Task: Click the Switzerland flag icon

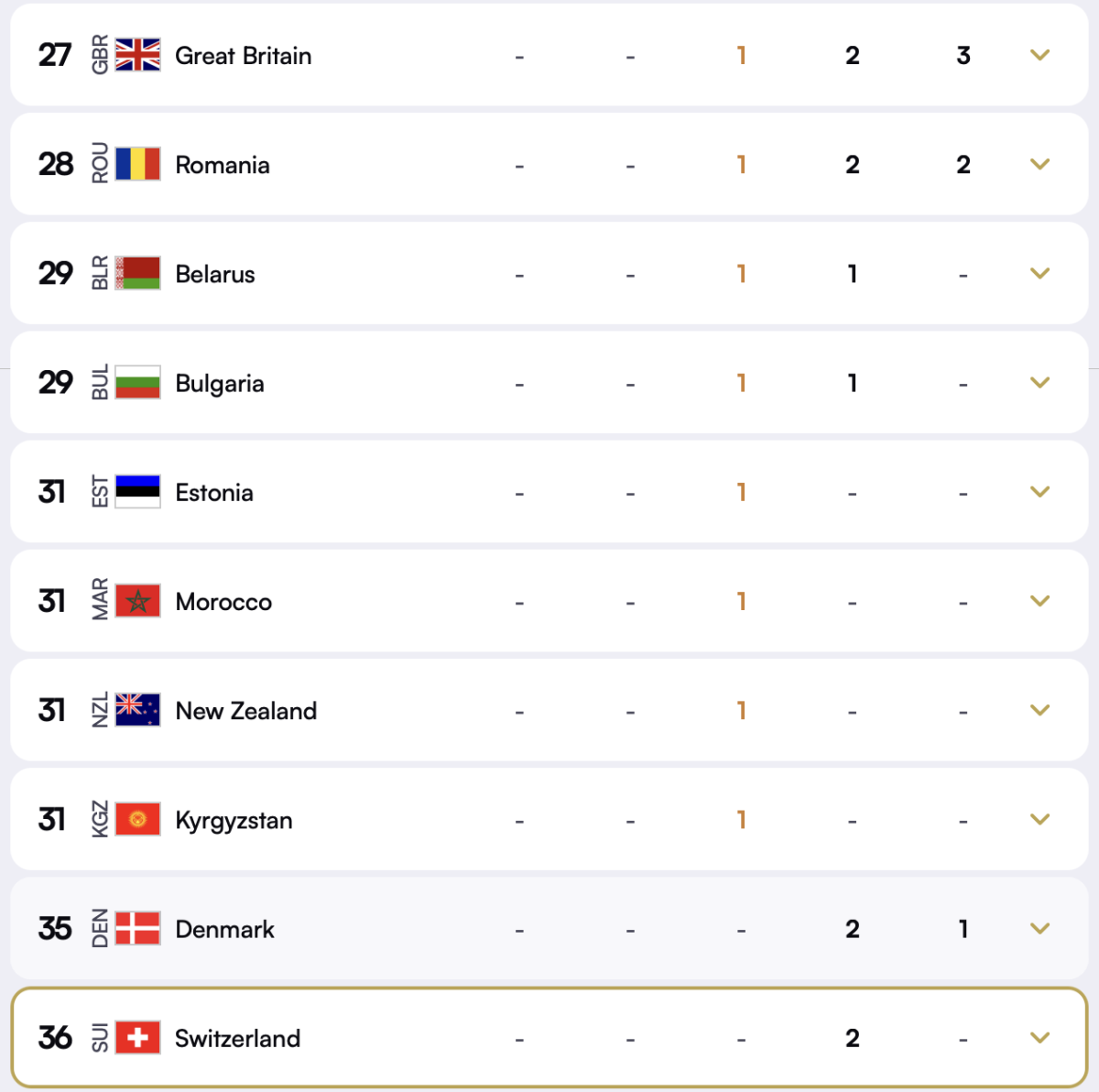Action: [x=139, y=1038]
